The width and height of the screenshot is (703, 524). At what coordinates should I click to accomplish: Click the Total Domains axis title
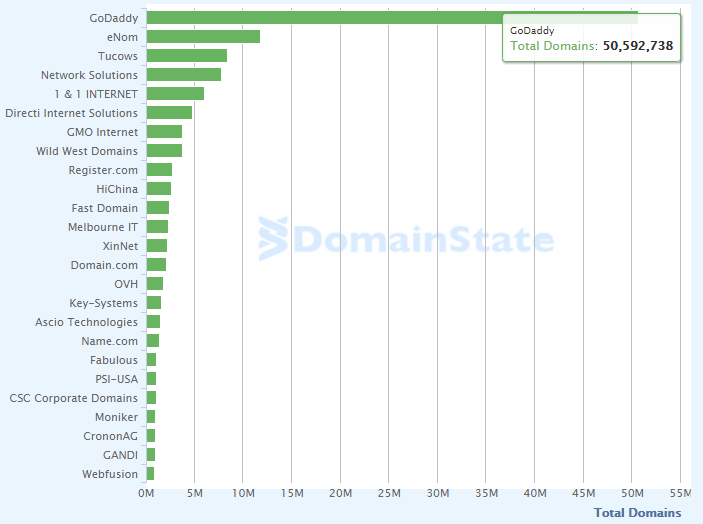(x=637, y=513)
